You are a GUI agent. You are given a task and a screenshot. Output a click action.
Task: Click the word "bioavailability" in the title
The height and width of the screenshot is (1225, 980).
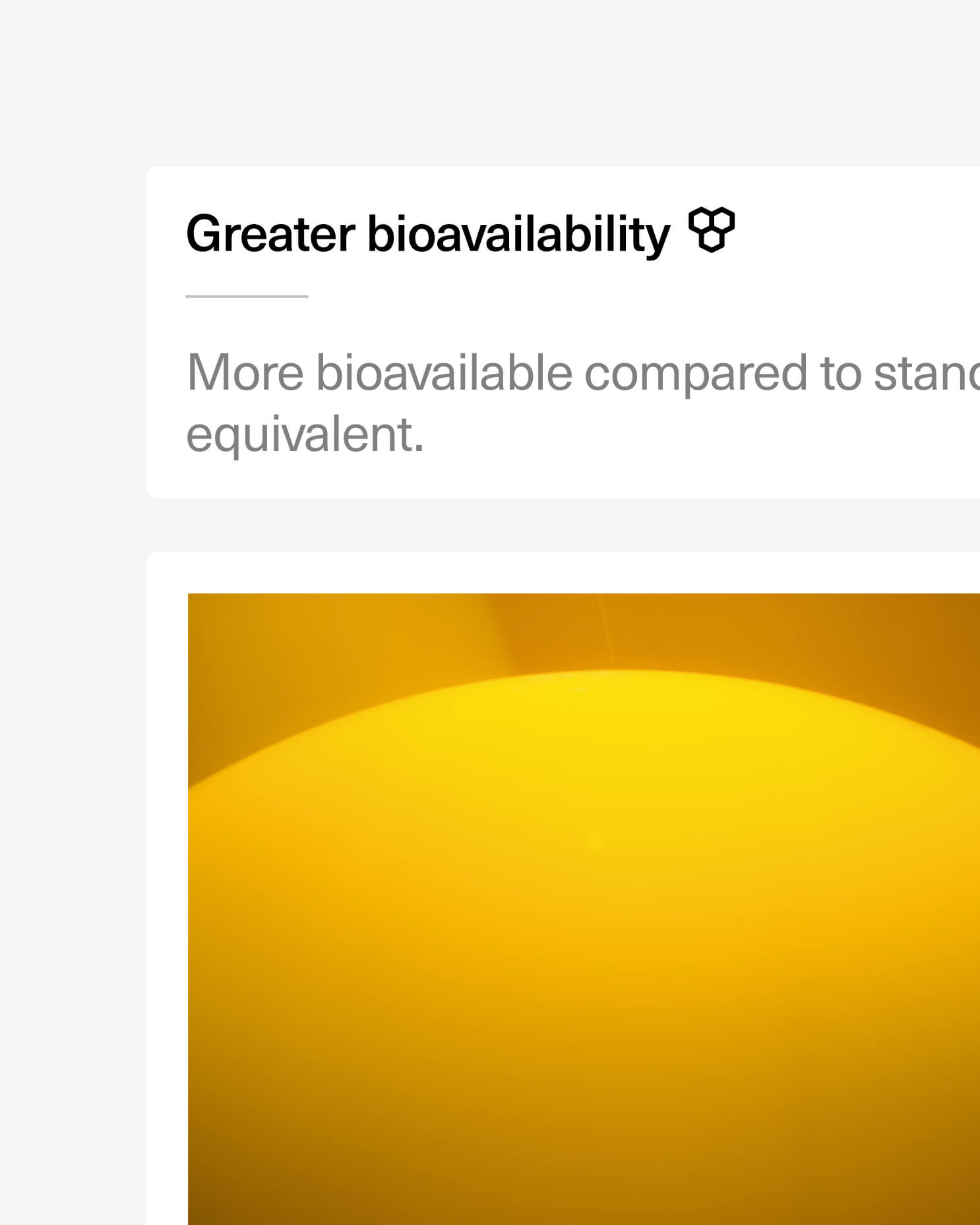[x=518, y=235]
